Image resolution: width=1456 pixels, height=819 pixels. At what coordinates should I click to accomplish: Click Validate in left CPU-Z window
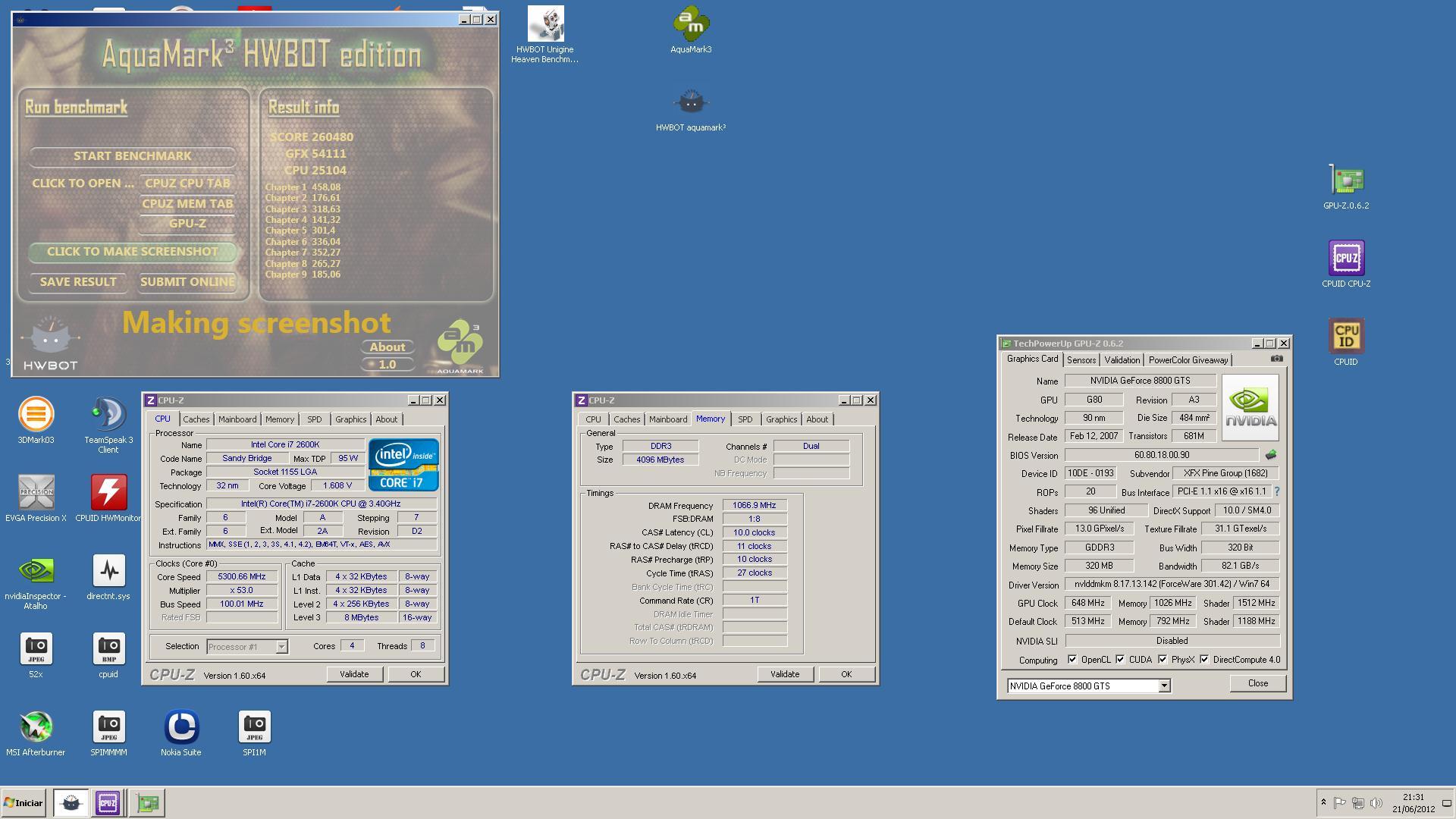click(x=354, y=674)
